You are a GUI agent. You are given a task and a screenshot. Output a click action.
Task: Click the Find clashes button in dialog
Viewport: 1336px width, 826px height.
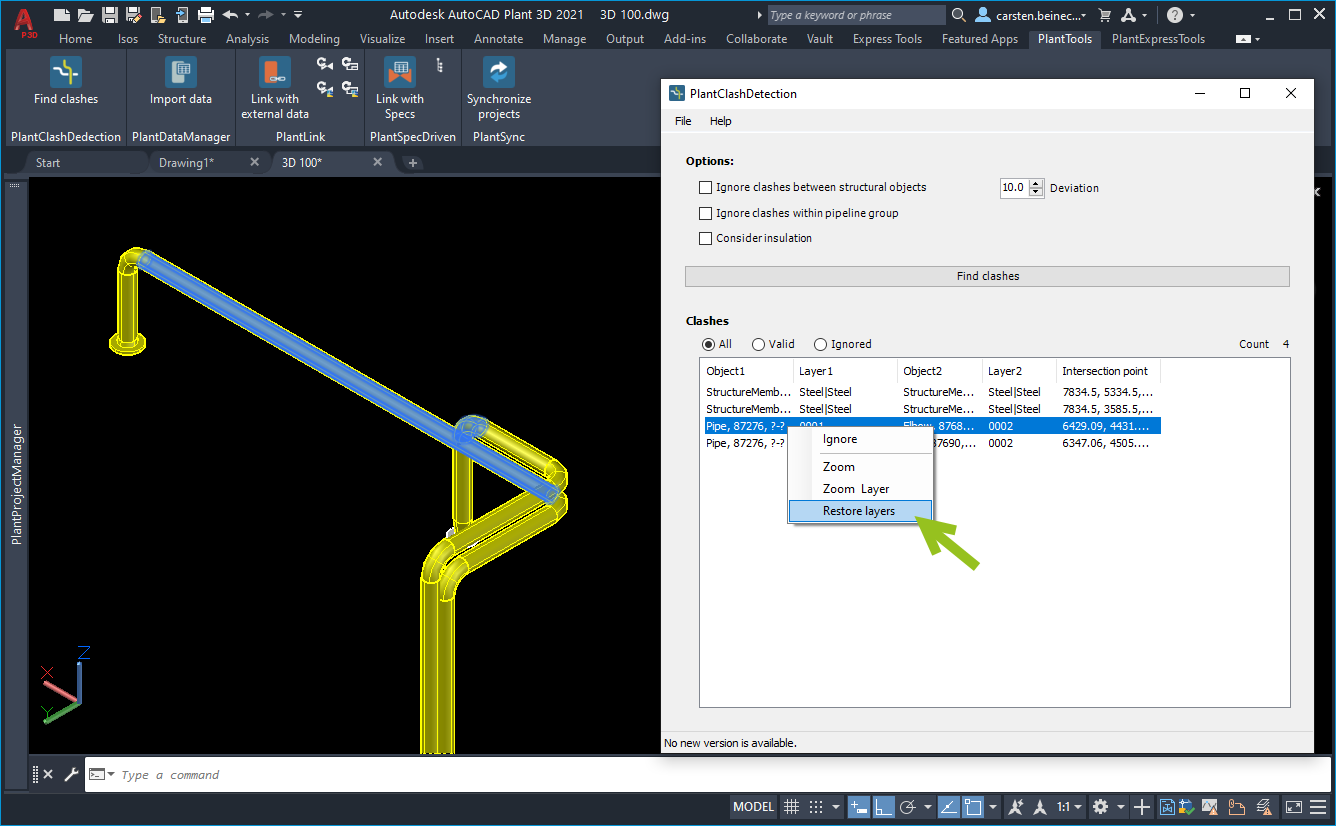pos(987,276)
